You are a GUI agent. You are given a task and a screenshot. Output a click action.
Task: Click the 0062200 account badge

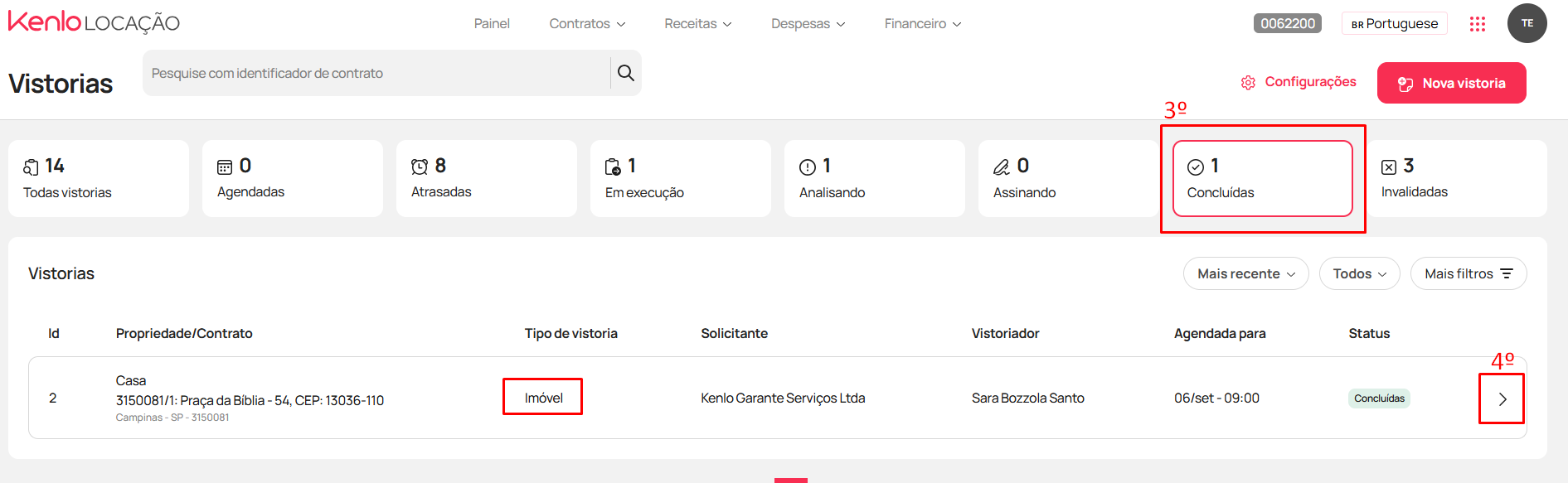1288,23
